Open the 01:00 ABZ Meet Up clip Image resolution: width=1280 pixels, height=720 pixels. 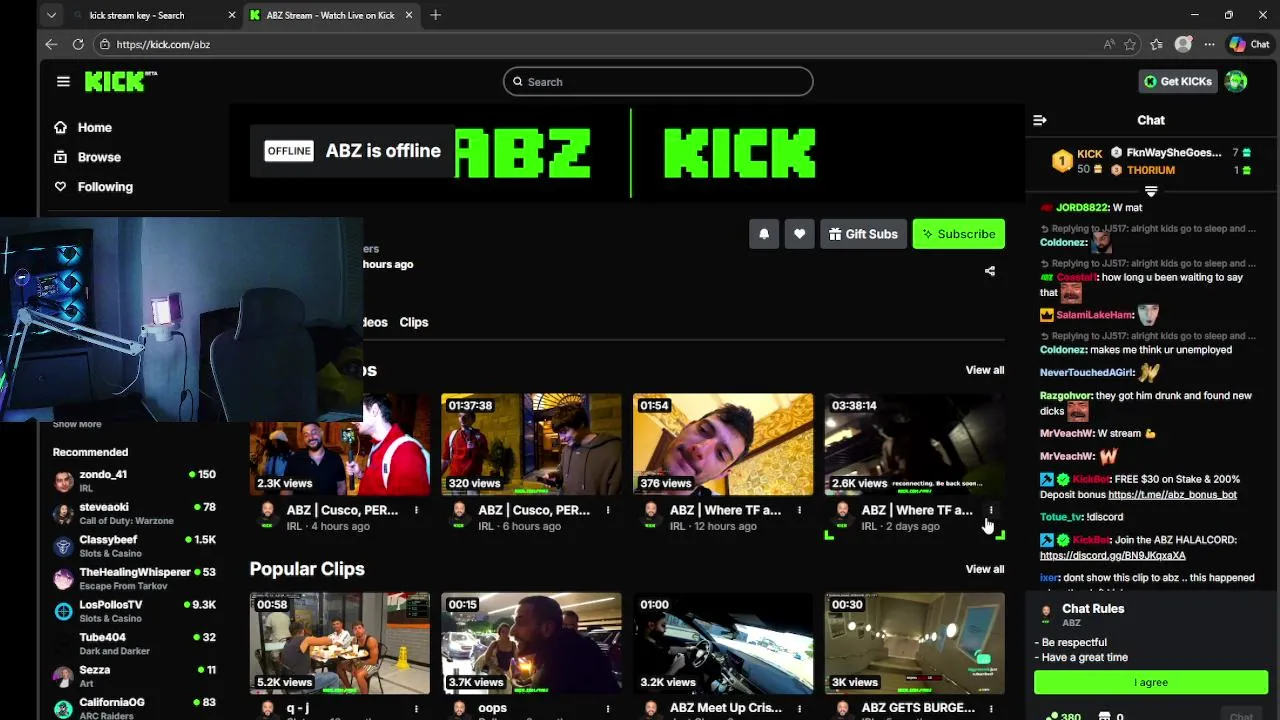tap(723, 643)
